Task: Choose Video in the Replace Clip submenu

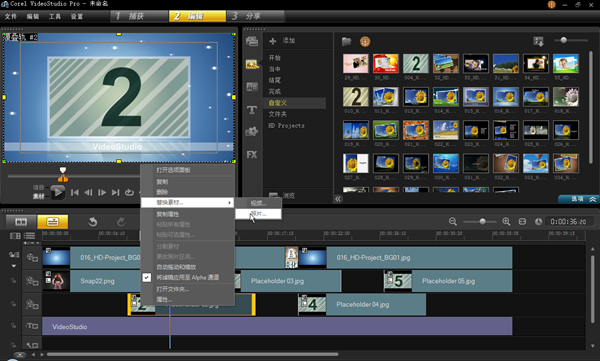Action: 258,203
